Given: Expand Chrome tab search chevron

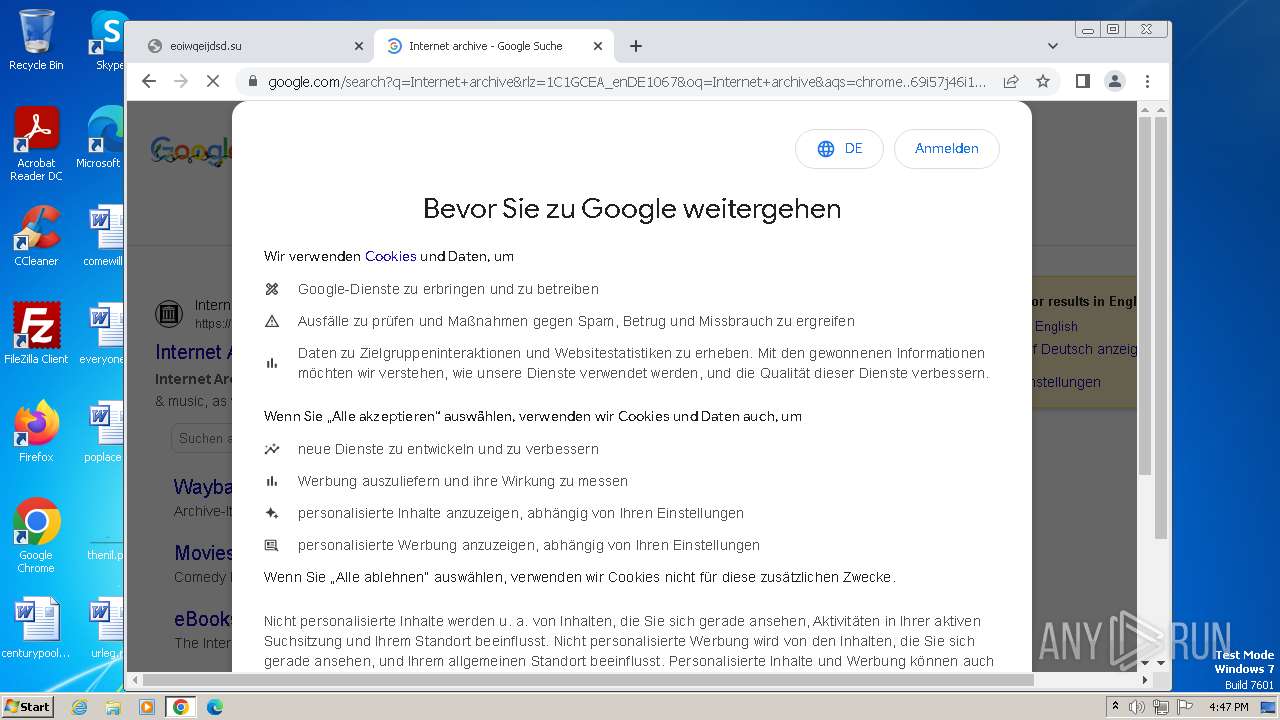Looking at the screenshot, I should pyautogui.click(x=1053, y=46).
